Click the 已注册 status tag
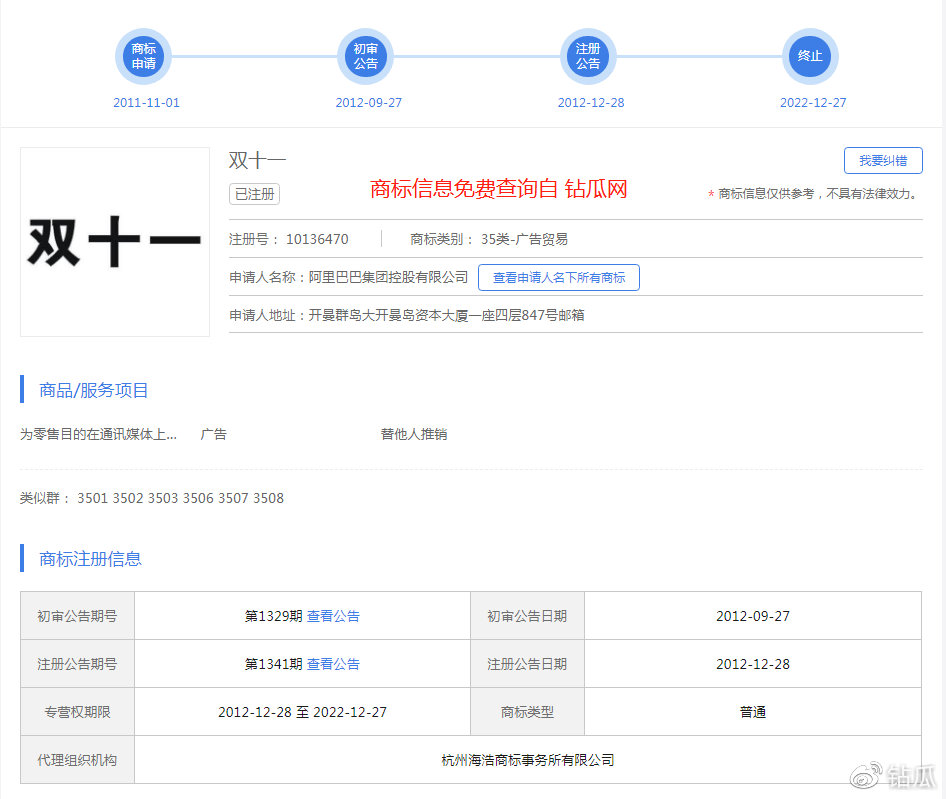The height and width of the screenshot is (799, 946). [255, 194]
